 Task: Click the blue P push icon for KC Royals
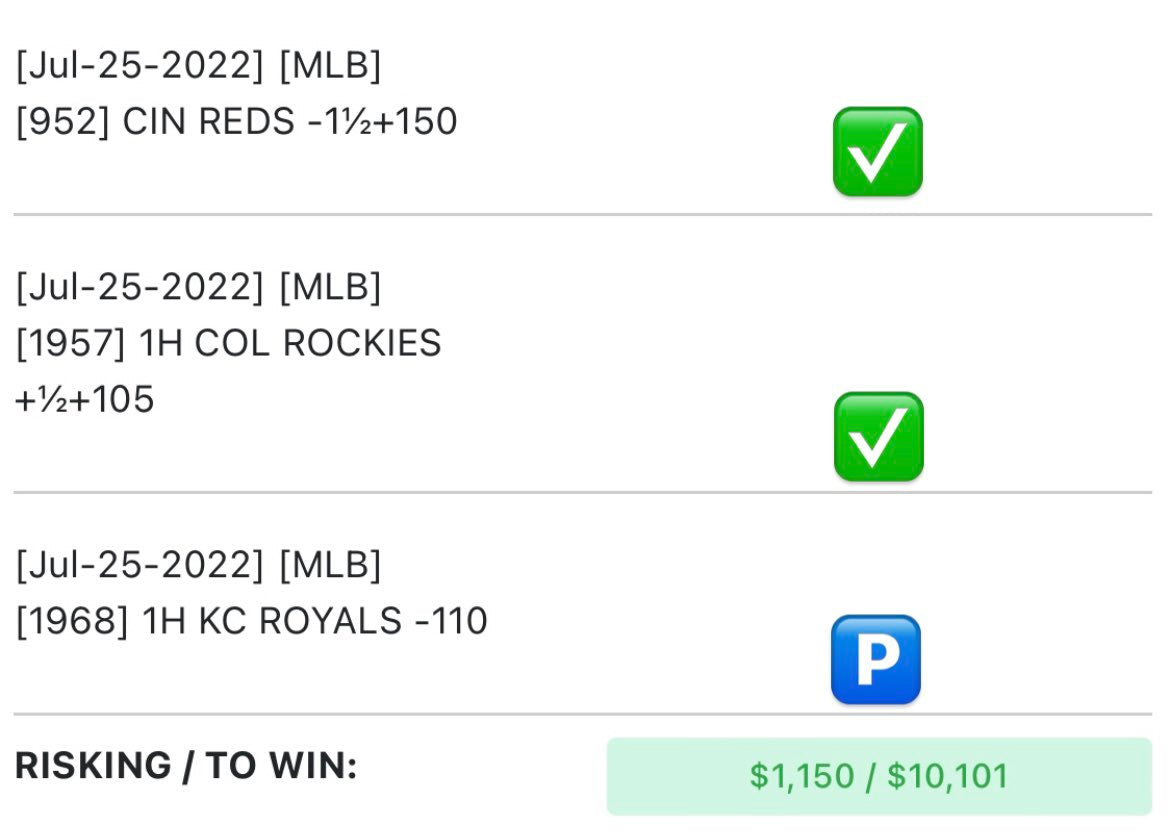click(875, 659)
